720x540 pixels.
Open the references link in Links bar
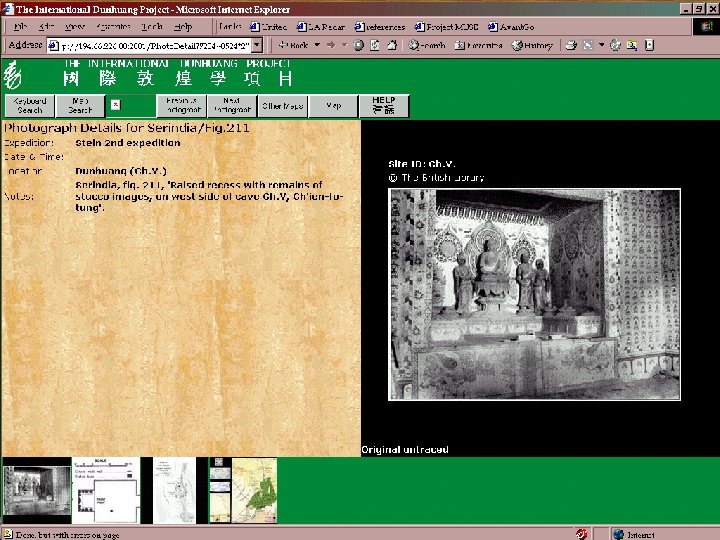pos(380,27)
